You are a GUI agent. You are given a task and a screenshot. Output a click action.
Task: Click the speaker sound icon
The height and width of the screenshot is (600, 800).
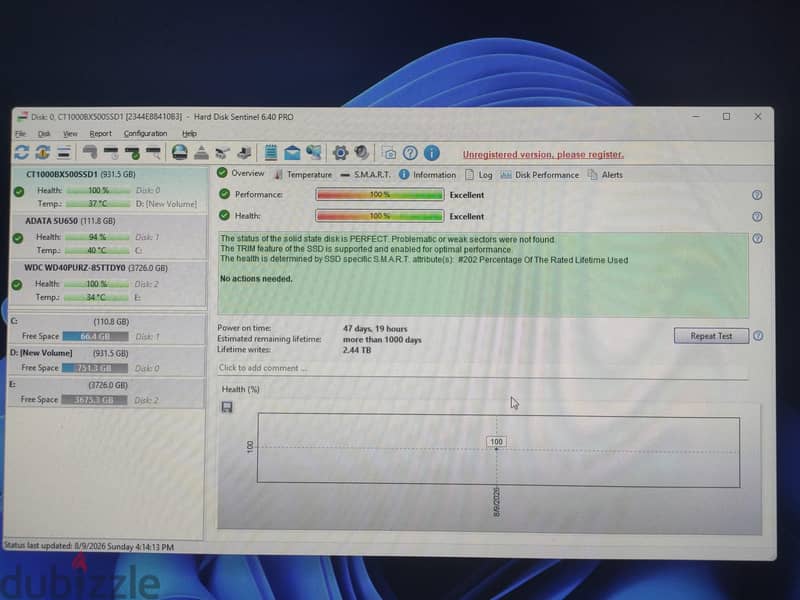click(x=361, y=152)
